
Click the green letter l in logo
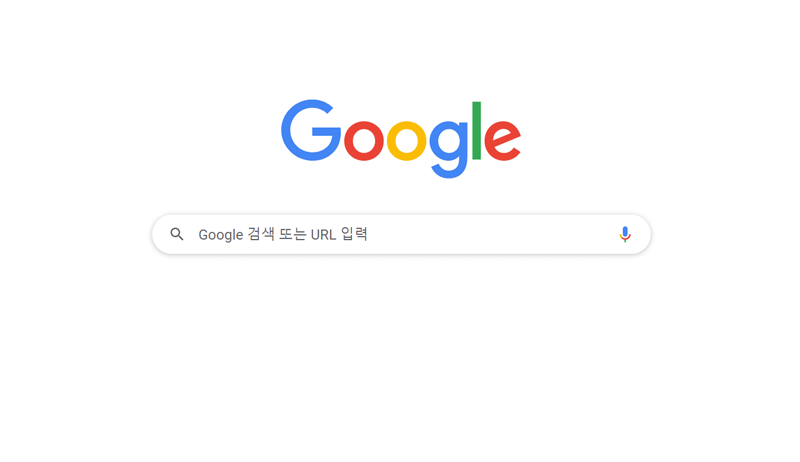477,131
